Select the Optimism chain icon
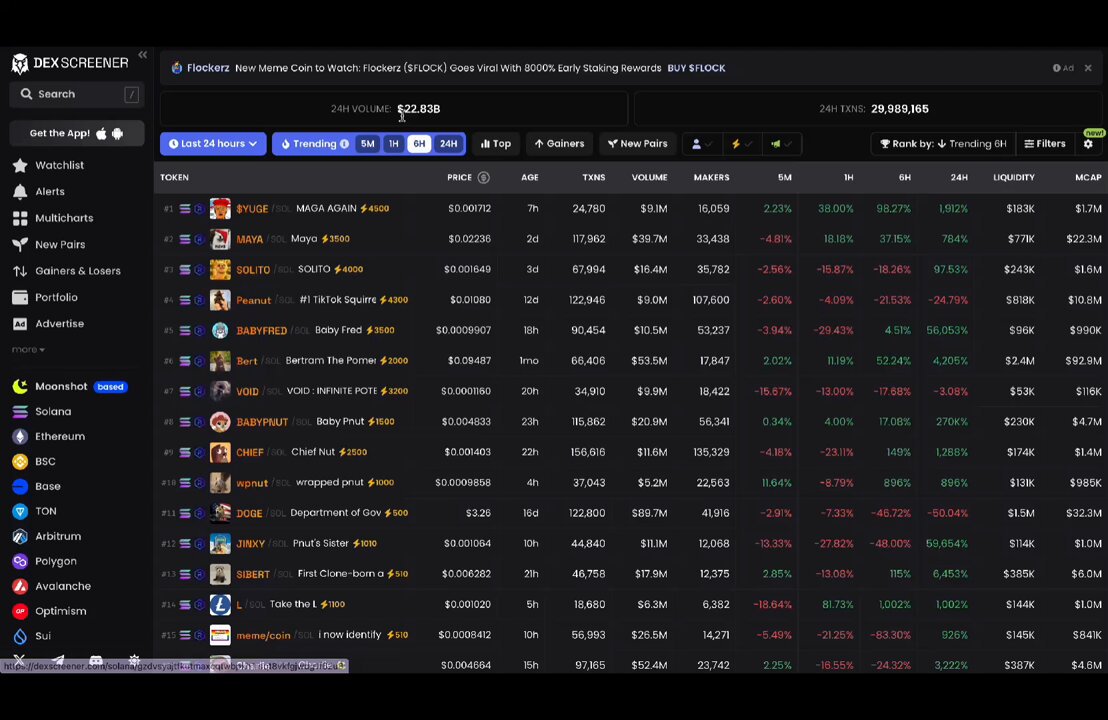Screen dimensions: 1108x720 (20, 611)
